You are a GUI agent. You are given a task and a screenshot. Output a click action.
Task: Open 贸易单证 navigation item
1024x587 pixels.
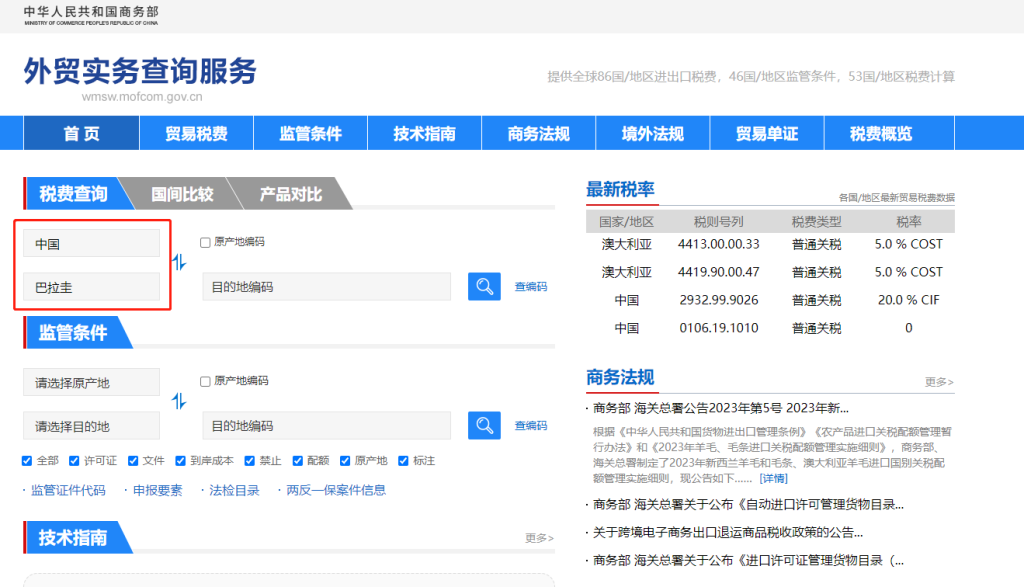coord(767,133)
